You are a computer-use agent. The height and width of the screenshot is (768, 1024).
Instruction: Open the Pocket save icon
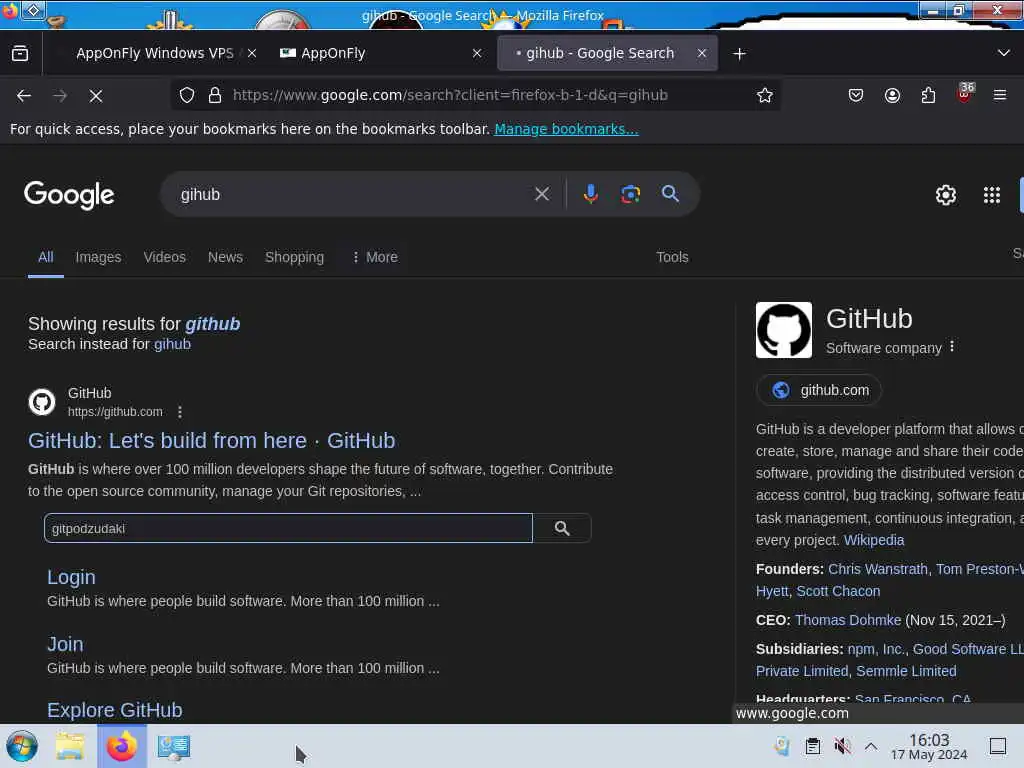pos(856,95)
